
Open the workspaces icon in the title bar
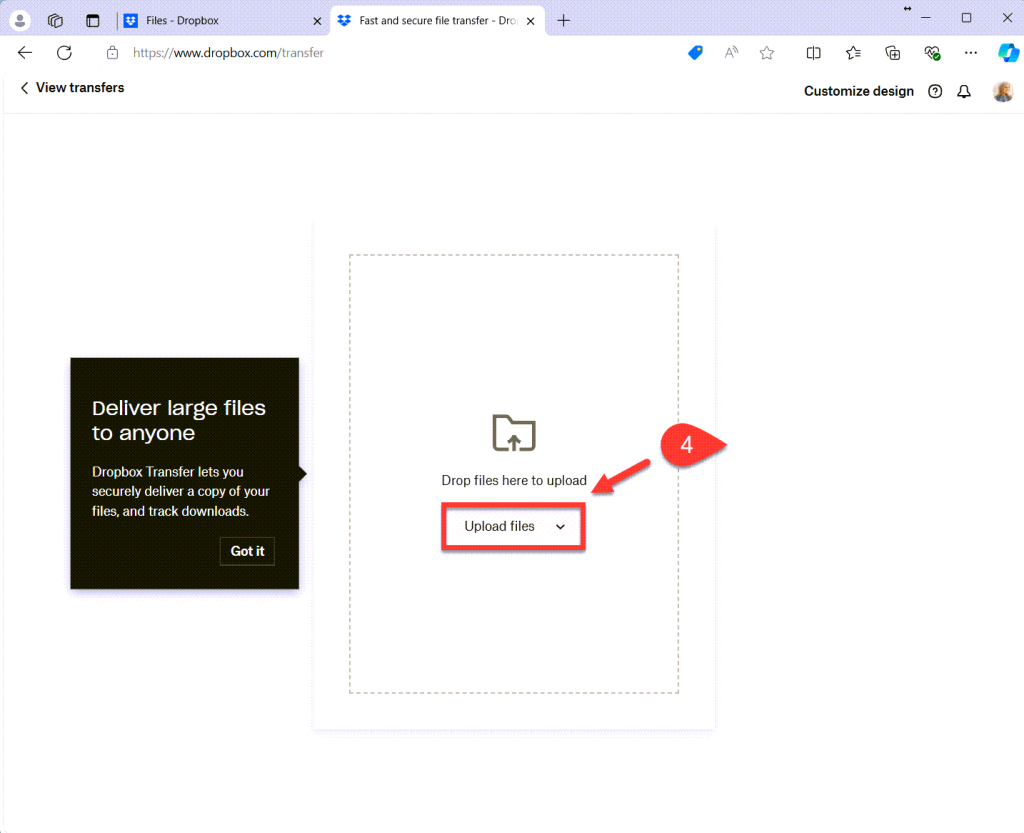56,20
